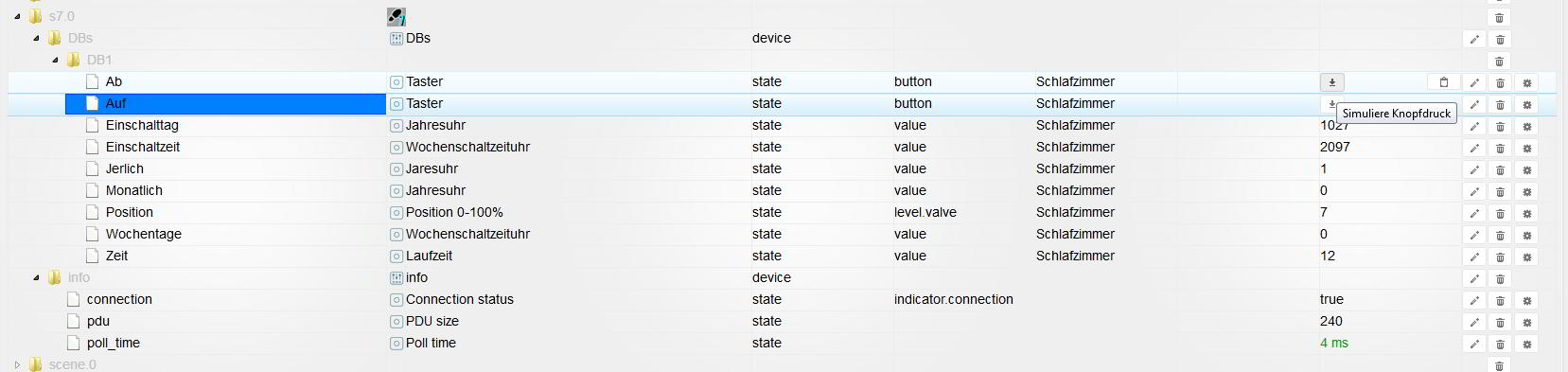Viewport: 1568px width, 372px height.
Task: Delete the s7.0 folder via trash icon
Action: [1500, 17]
